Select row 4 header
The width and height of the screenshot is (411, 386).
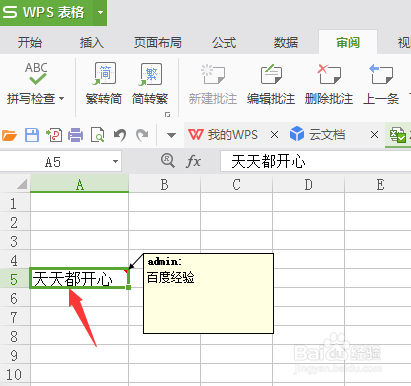pyautogui.click(x=15, y=260)
